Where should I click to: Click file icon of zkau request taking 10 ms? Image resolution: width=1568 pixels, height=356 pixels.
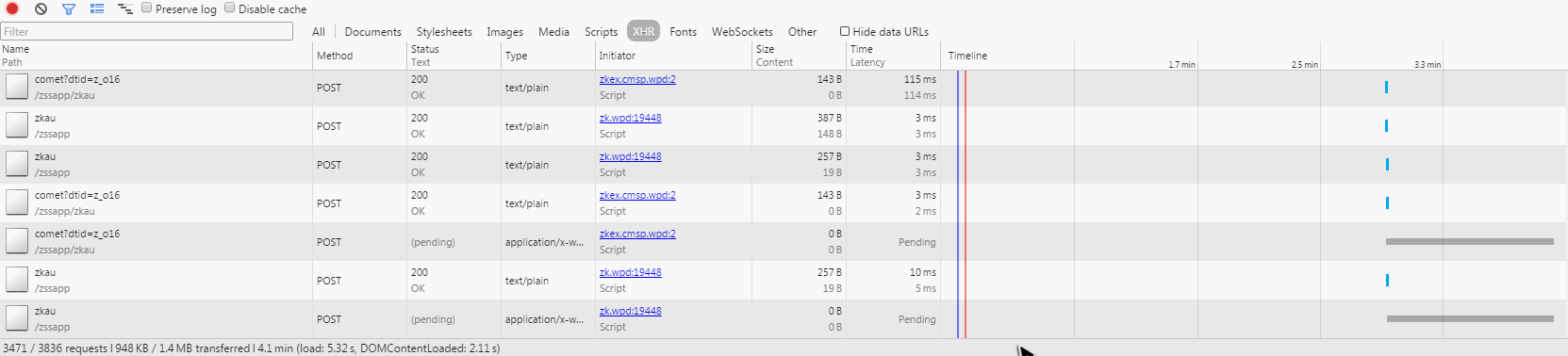click(x=17, y=280)
